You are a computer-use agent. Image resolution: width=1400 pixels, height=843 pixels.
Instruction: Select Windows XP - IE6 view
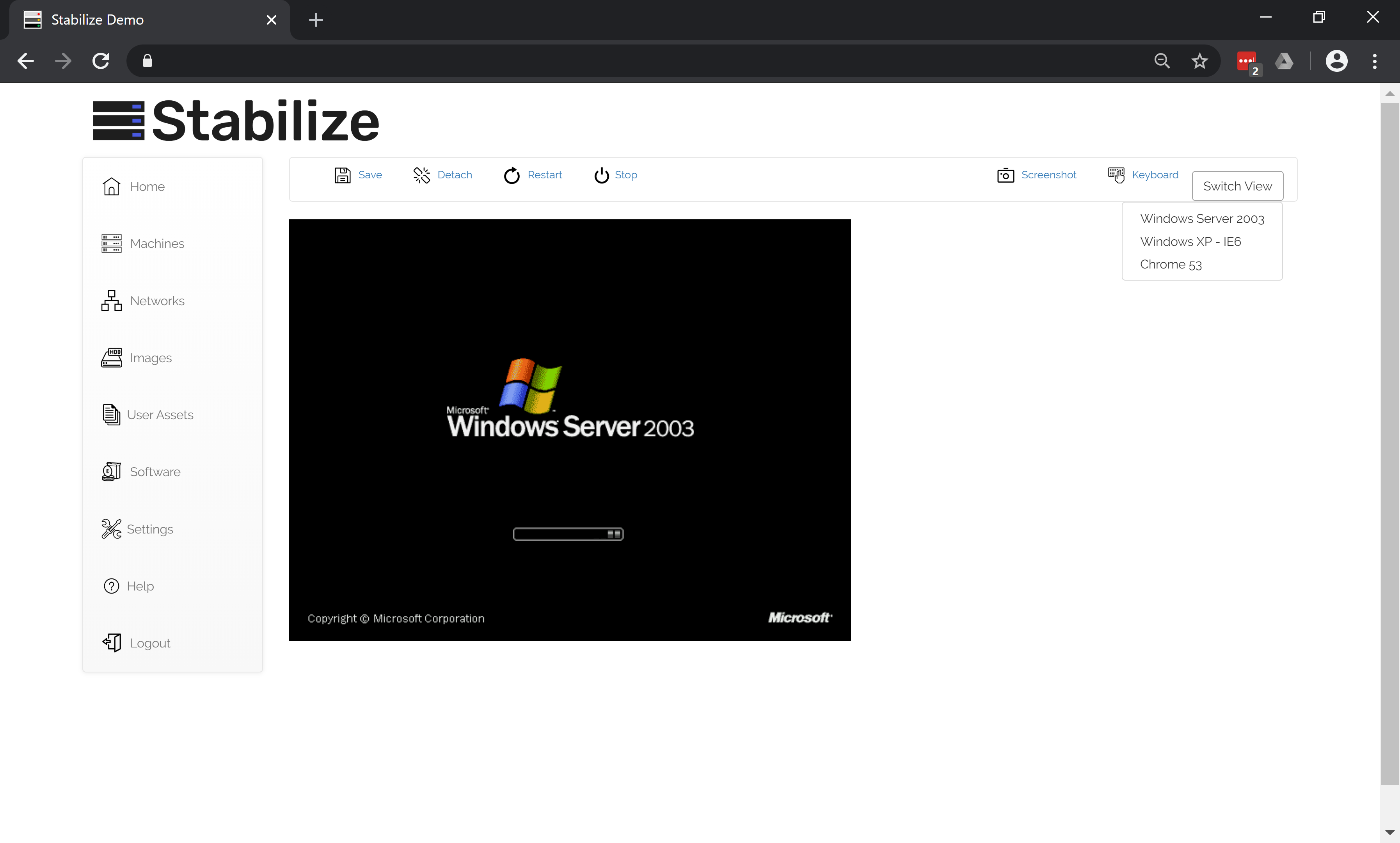(x=1190, y=242)
